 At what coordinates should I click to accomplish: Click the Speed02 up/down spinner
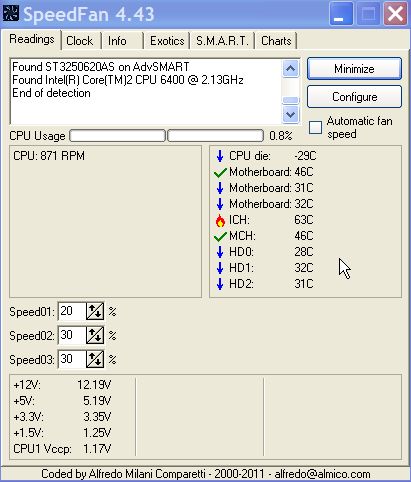[x=95, y=335]
